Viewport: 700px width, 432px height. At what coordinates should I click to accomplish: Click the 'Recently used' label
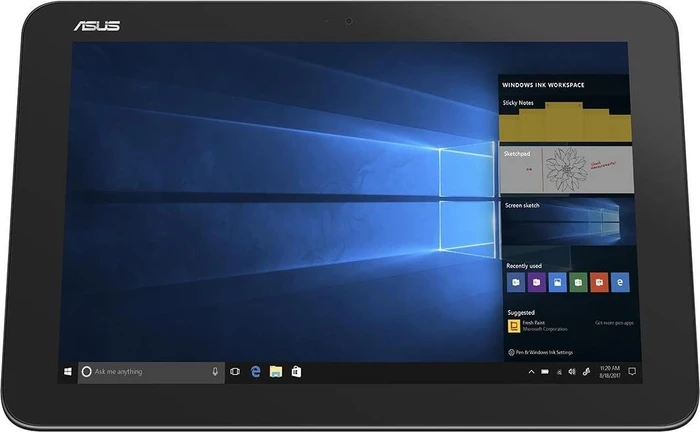[524, 266]
